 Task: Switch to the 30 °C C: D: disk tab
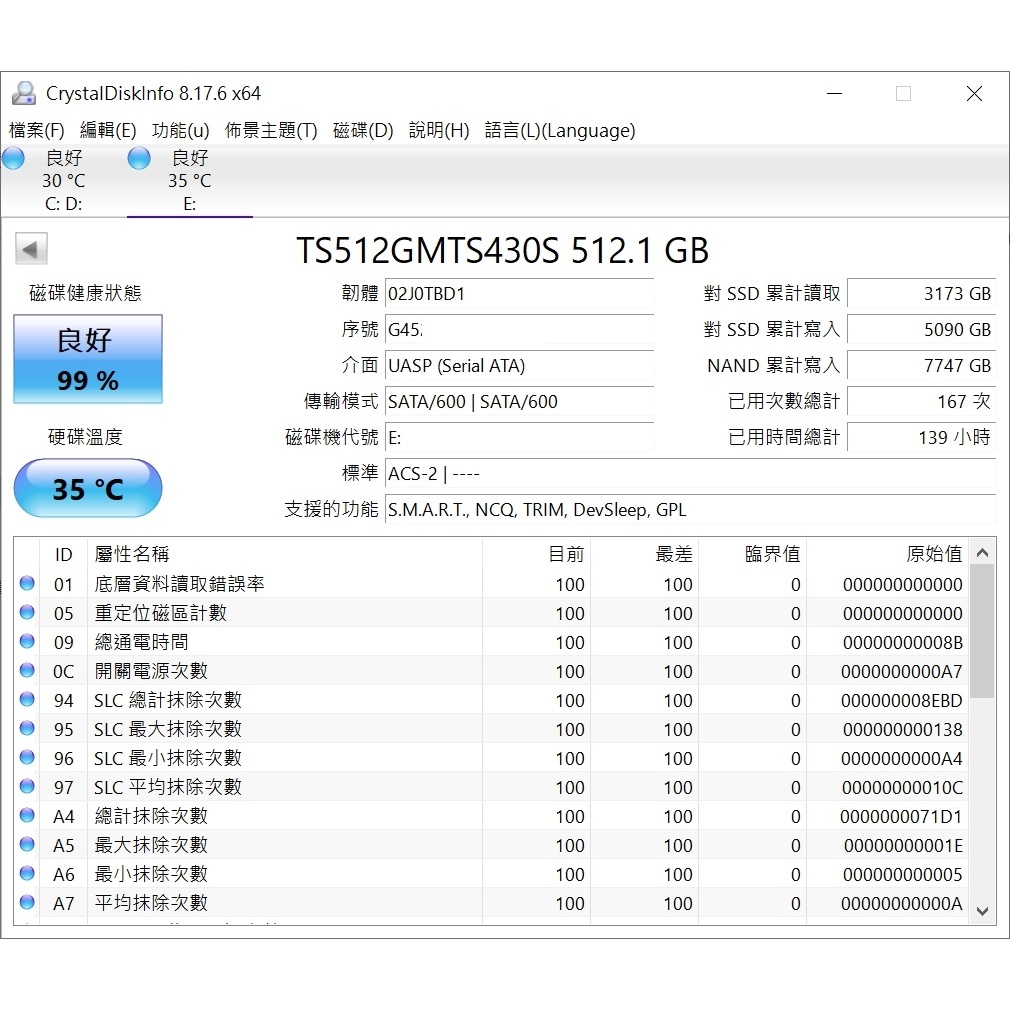(x=64, y=180)
